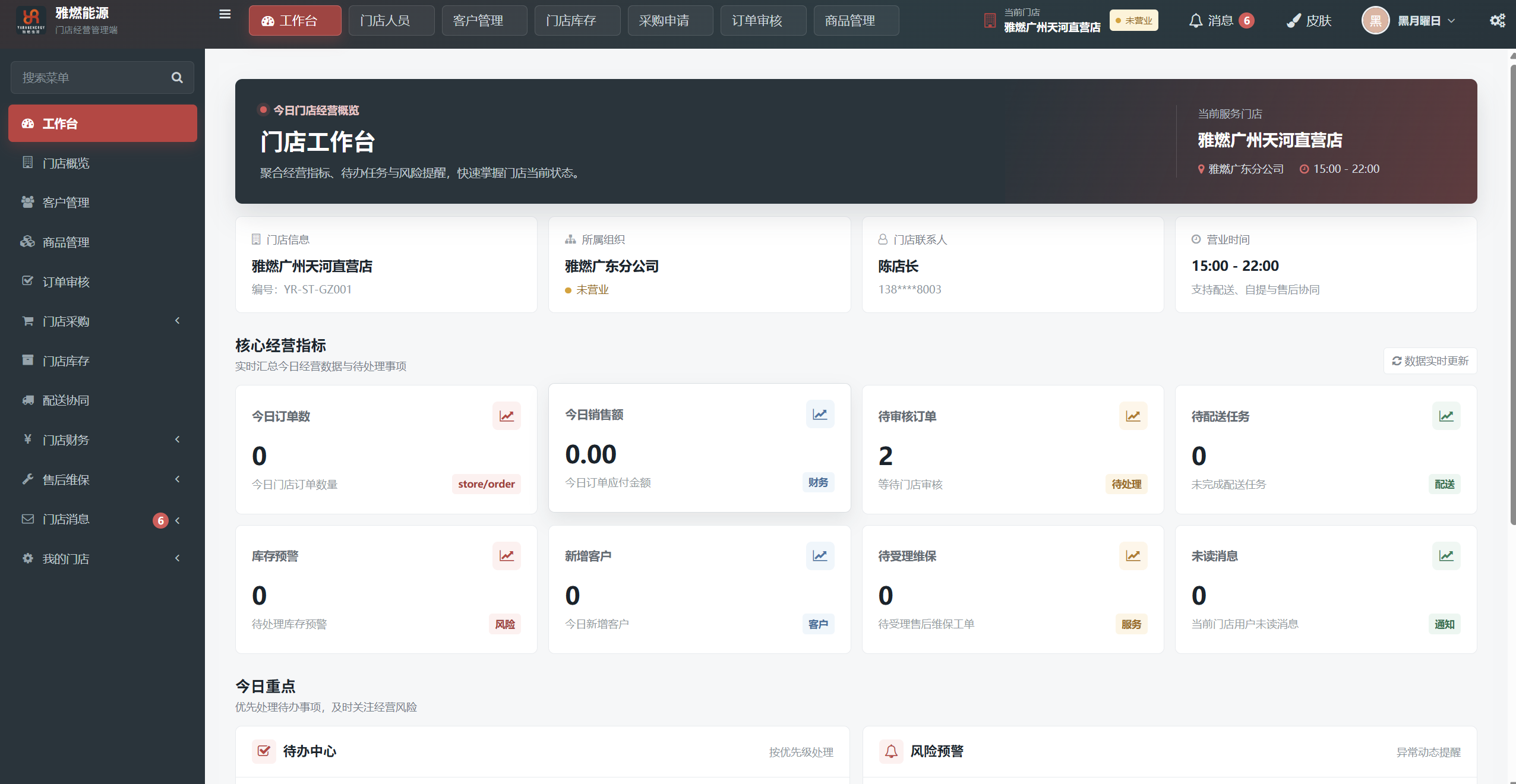Click trend chart icon on 待配送任务 card
The height and width of the screenshot is (784, 1516).
[1446, 416]
